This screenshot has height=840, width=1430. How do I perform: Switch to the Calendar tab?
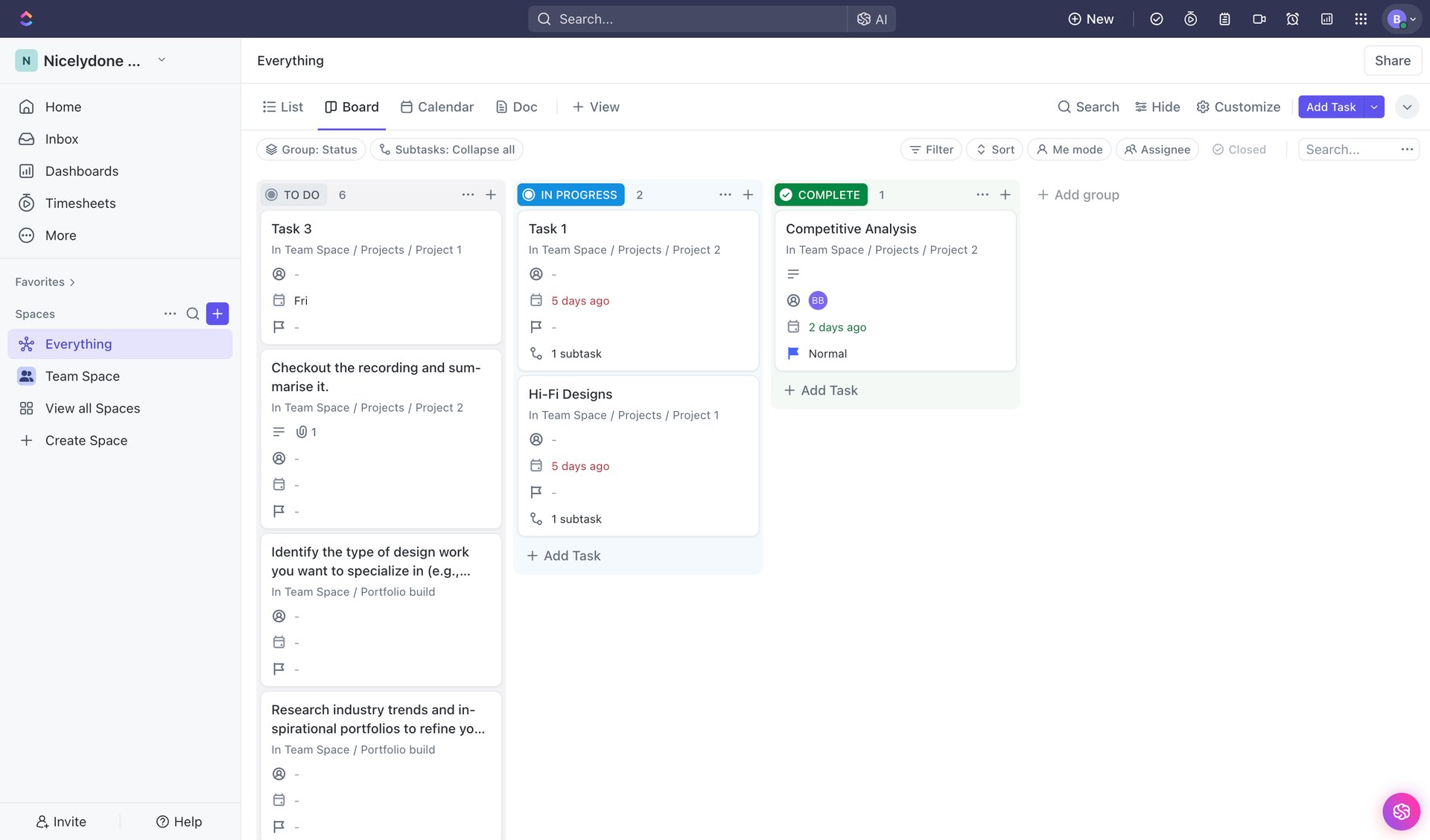pos(437,106)
